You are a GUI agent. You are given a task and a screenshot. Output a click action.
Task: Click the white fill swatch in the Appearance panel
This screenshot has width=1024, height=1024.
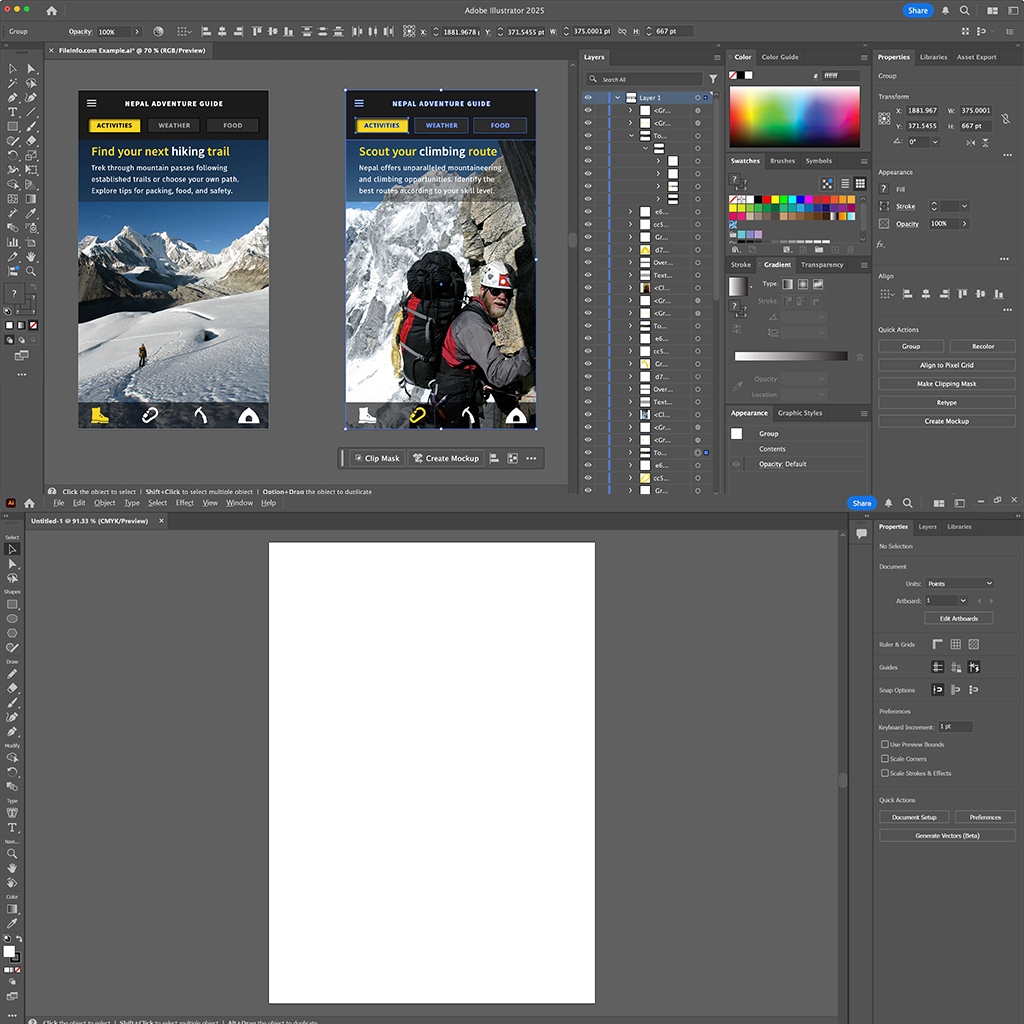point(736,434)
